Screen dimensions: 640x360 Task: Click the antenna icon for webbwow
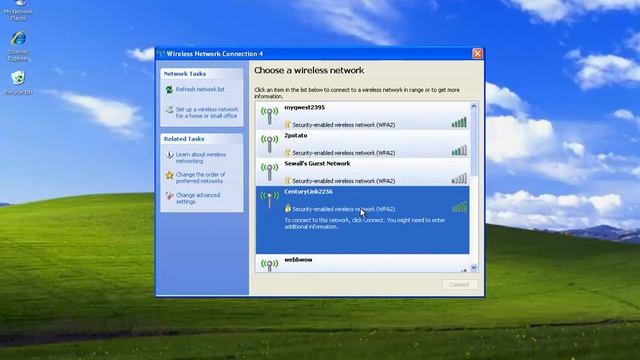(269, 264)
